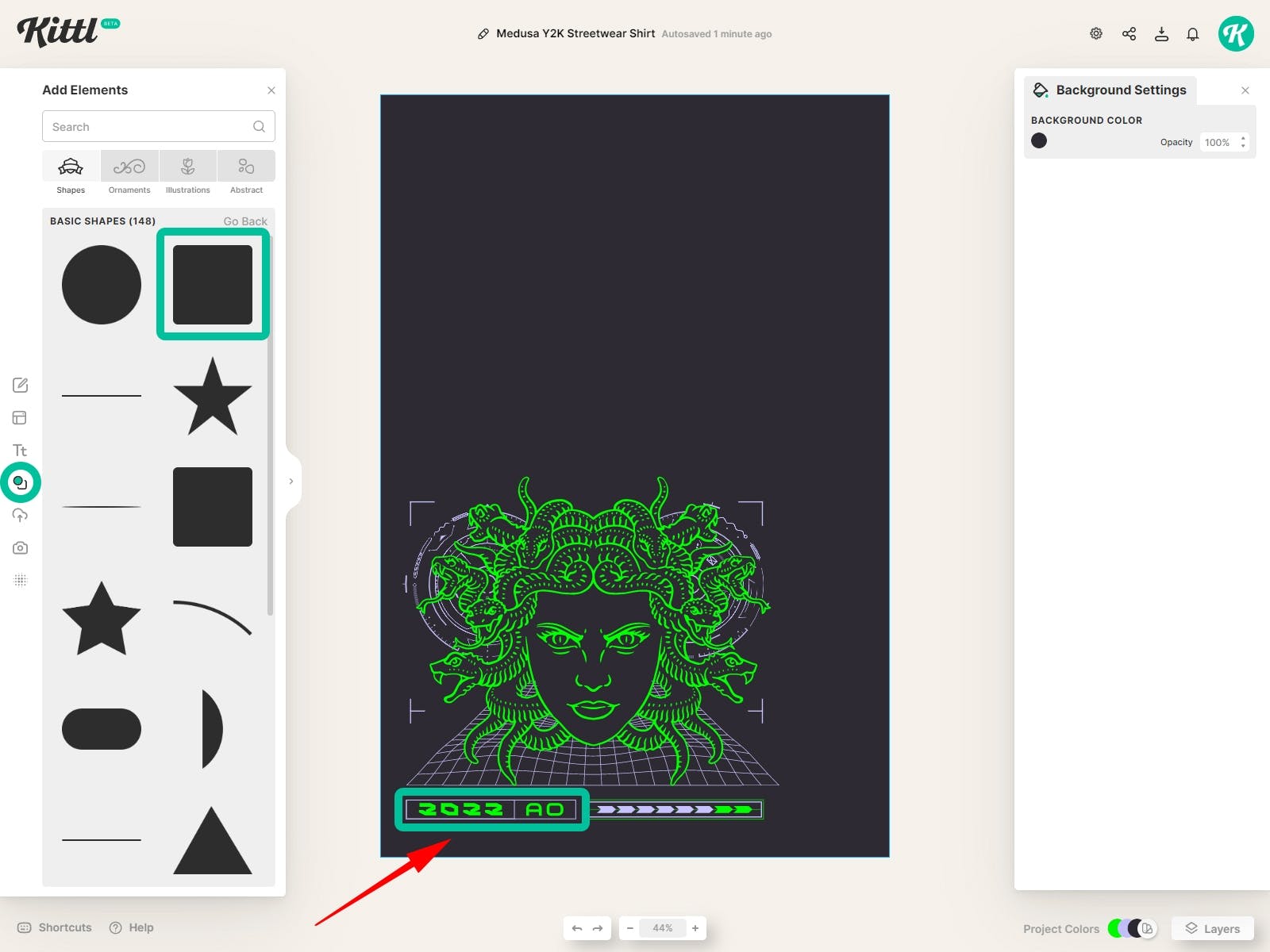
Task: Add the half circle shape
Action: click(x=213, y=729)
